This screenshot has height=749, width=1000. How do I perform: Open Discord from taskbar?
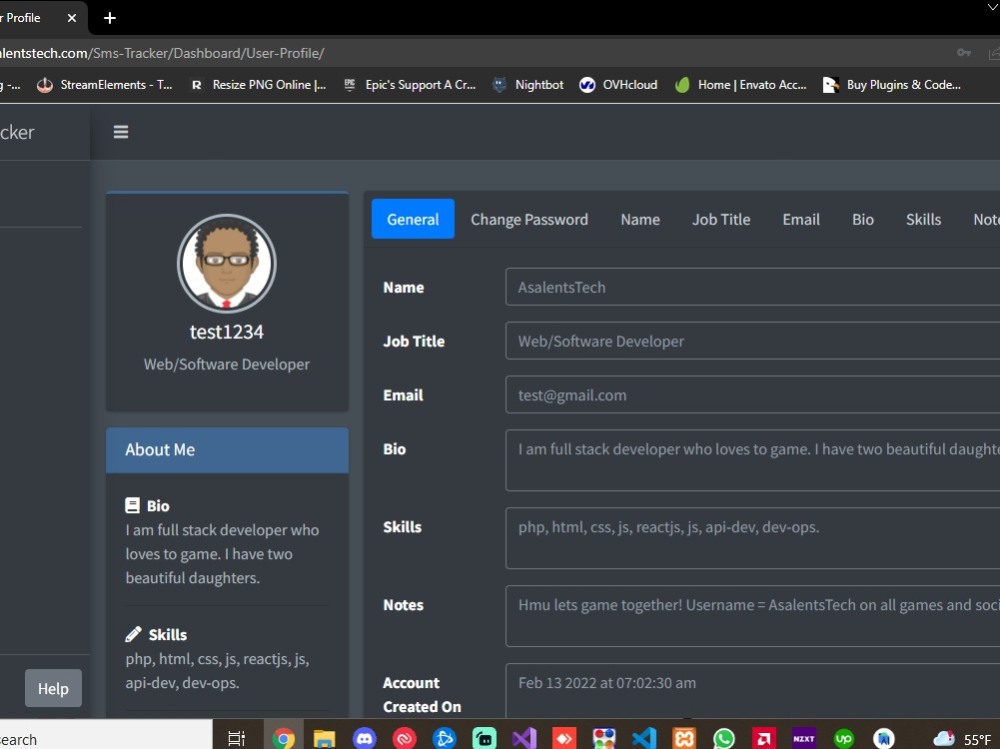tap(364, 739)
